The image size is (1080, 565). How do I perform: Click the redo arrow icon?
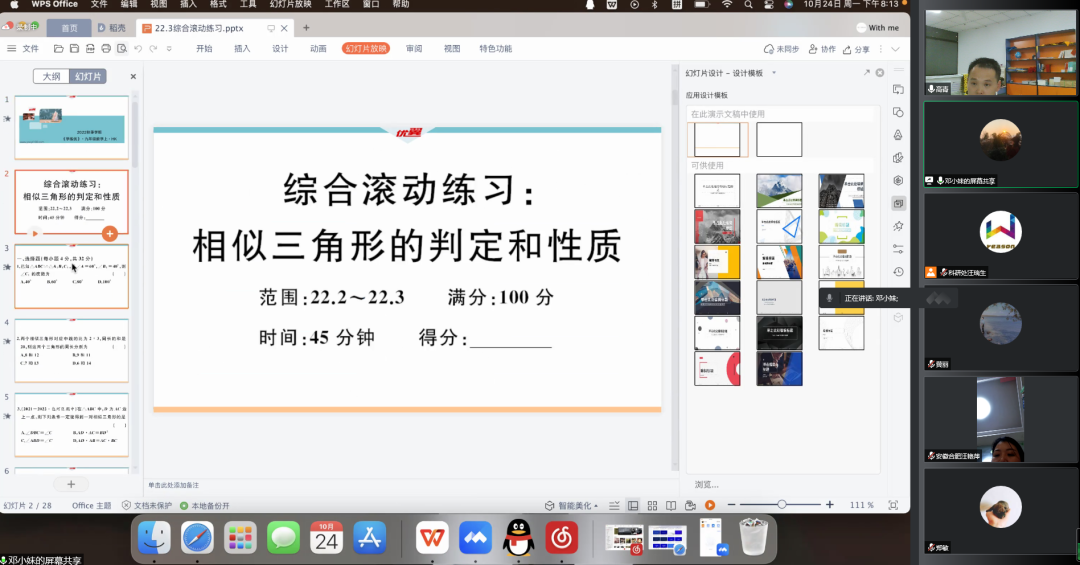point(153,49)
